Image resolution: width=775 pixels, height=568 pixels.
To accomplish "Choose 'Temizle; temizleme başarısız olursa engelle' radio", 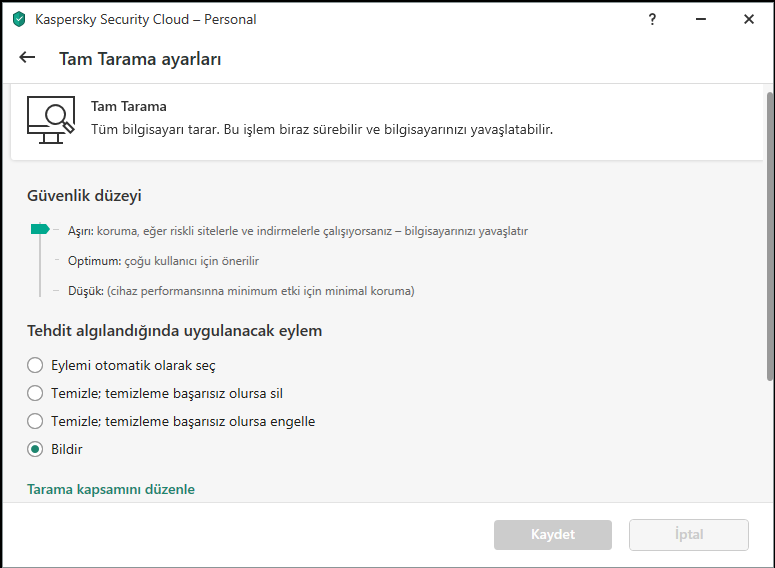I will (35, 421).
